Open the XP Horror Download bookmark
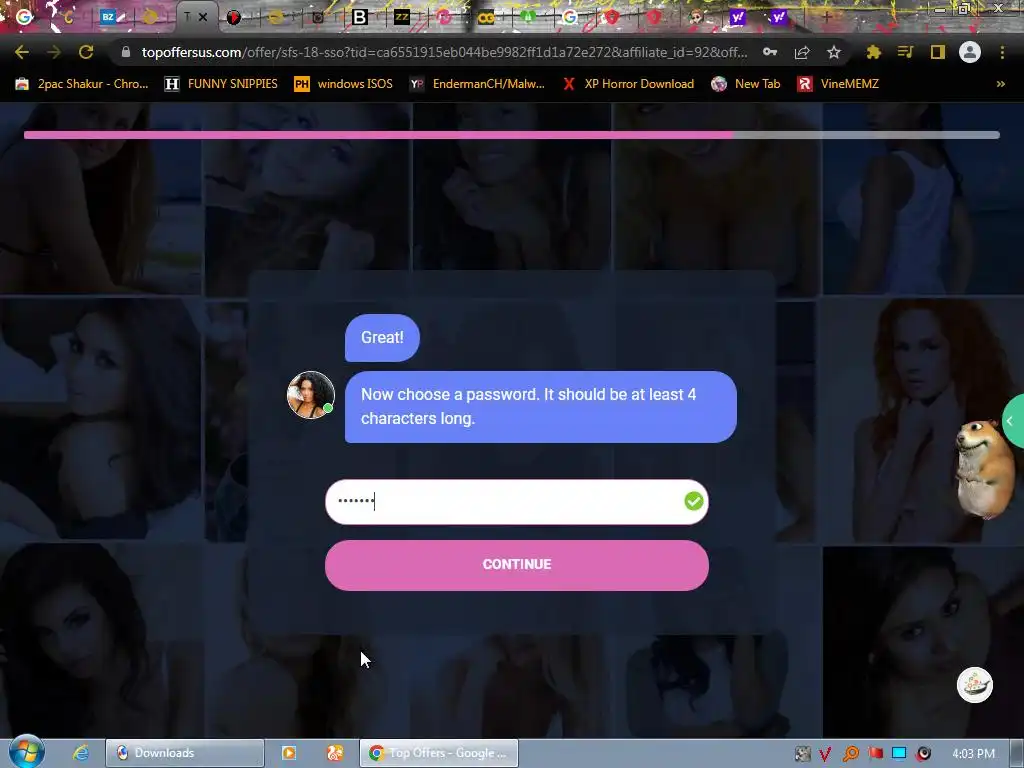This screenshot has width=1024, height=768. (628, 84)
